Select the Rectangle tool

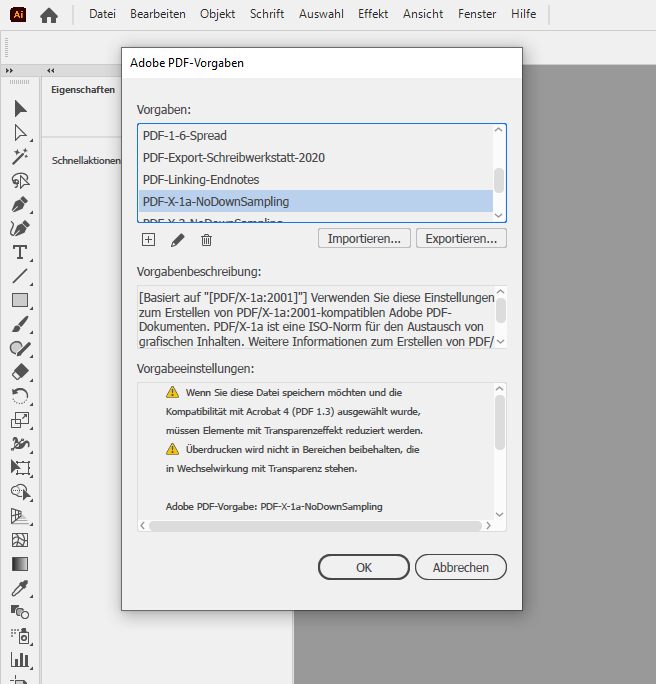pyautogui.click(x=20, y=300)
